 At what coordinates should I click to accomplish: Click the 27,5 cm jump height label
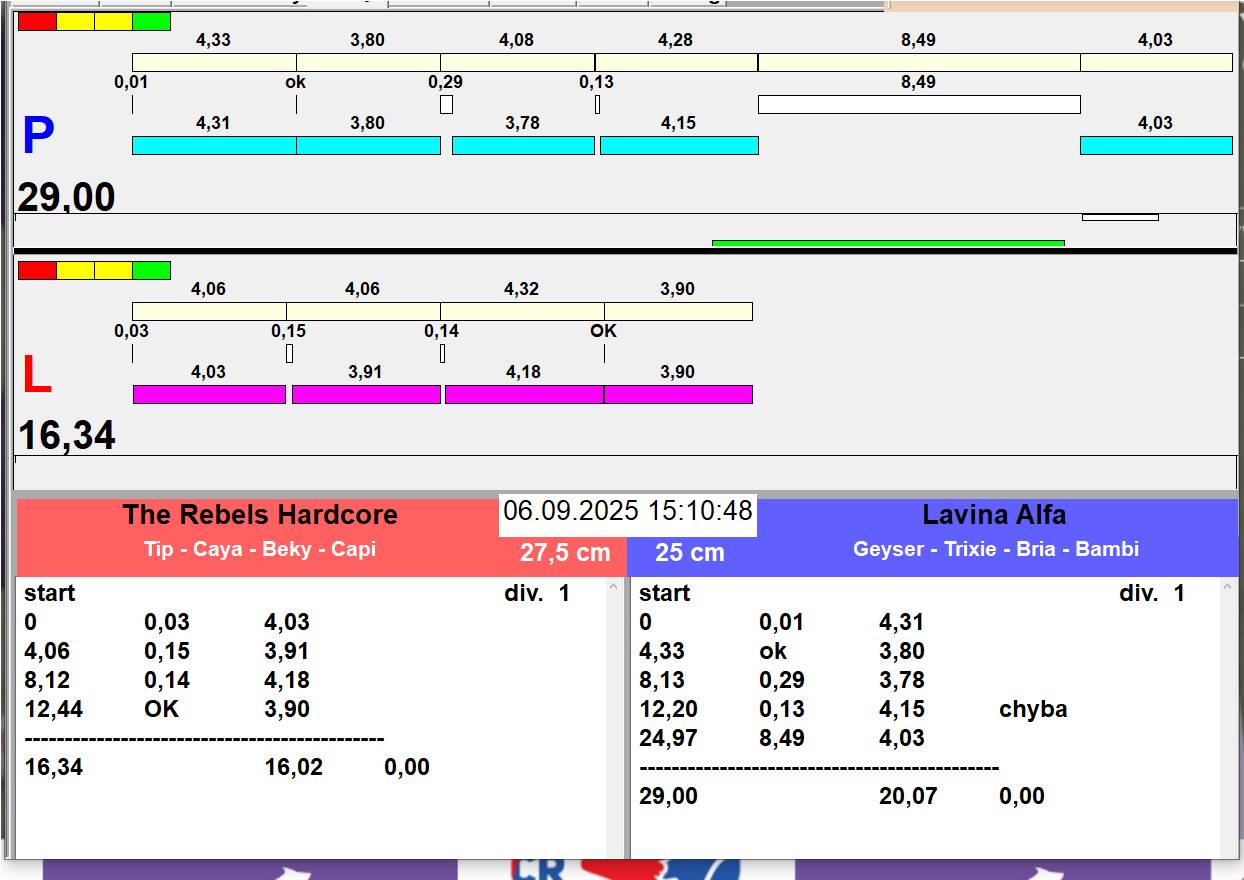[565, 553]
